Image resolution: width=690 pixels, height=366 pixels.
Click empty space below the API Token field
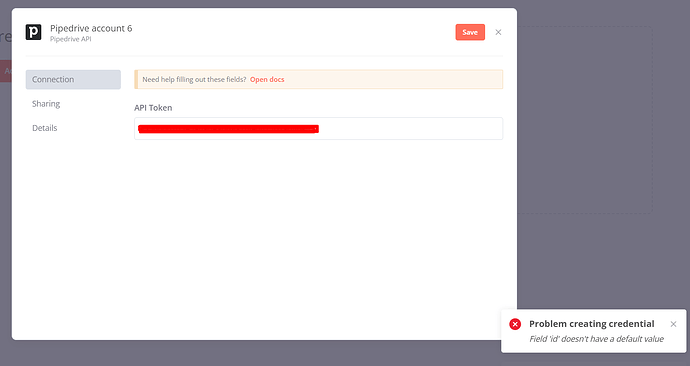click(318, 229)
